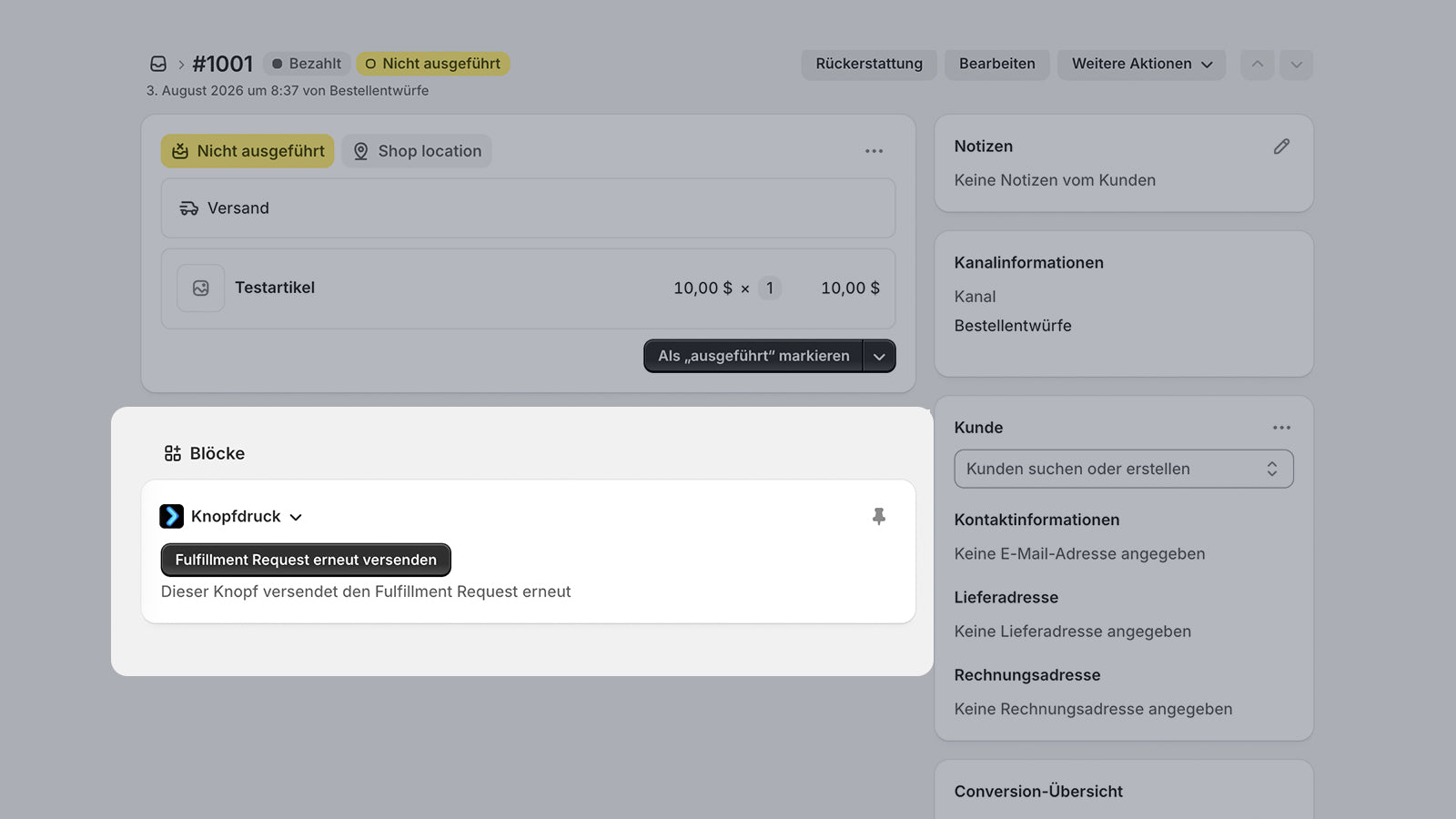The height and width of the screenshot is (819, 1456).
Task: Click the Versand shipping row
Action: click(528, 208)
